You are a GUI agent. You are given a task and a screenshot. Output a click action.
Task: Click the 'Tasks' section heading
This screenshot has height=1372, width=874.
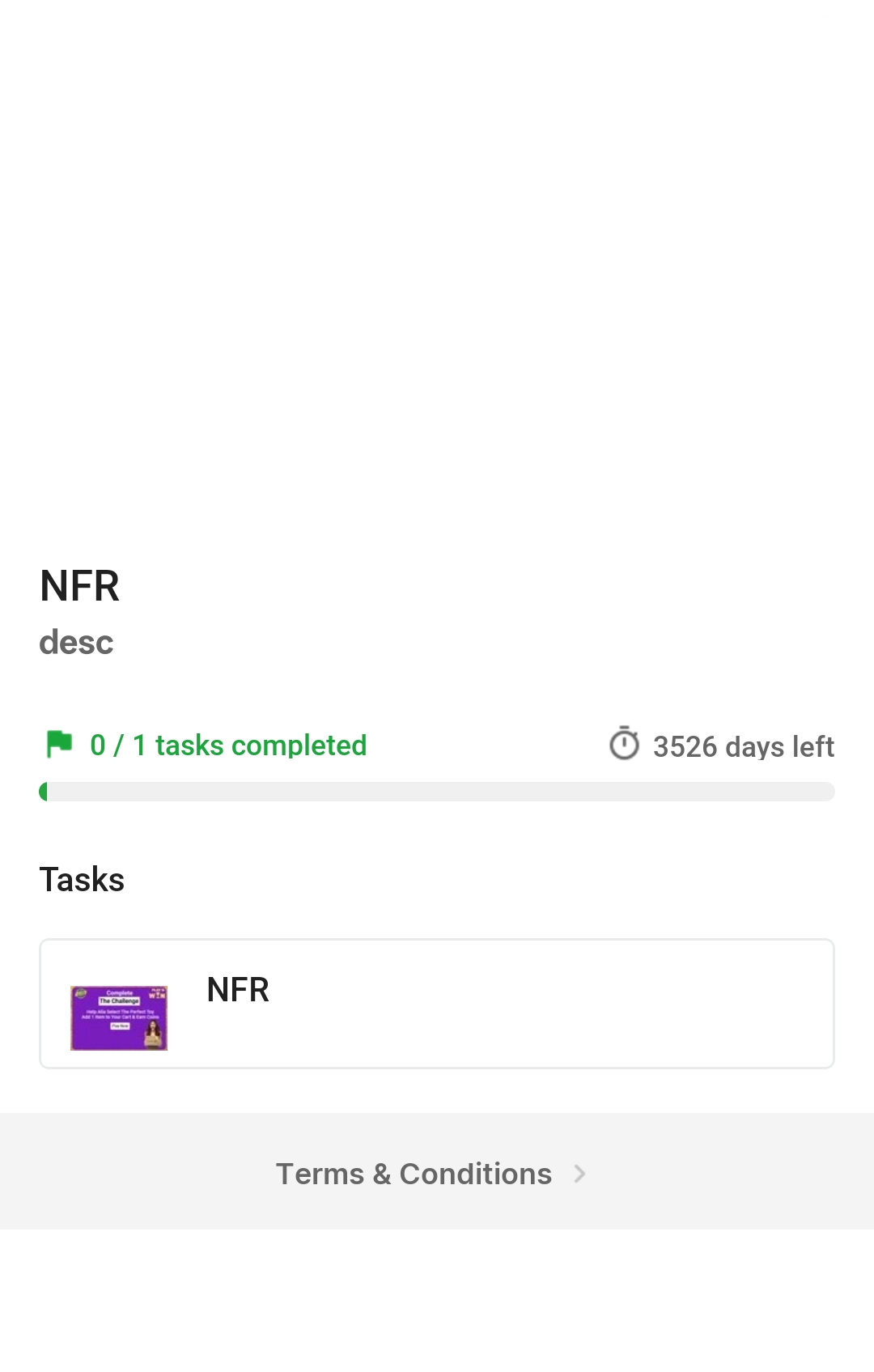coord(82,880)
